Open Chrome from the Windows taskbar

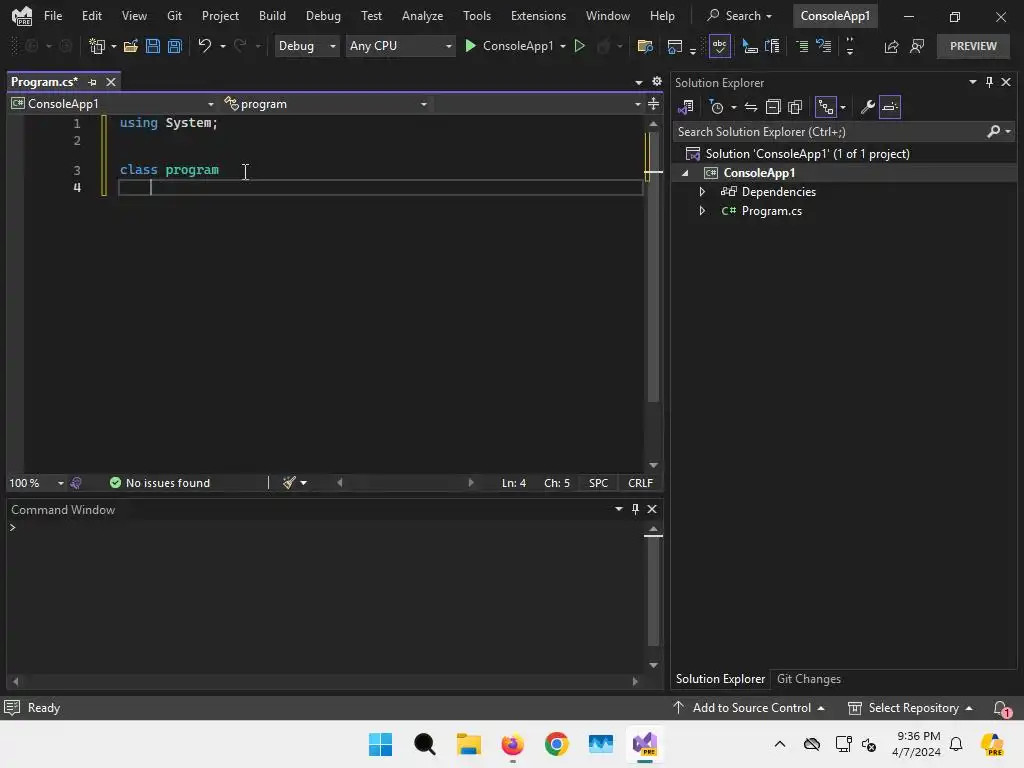click(556, 744)
